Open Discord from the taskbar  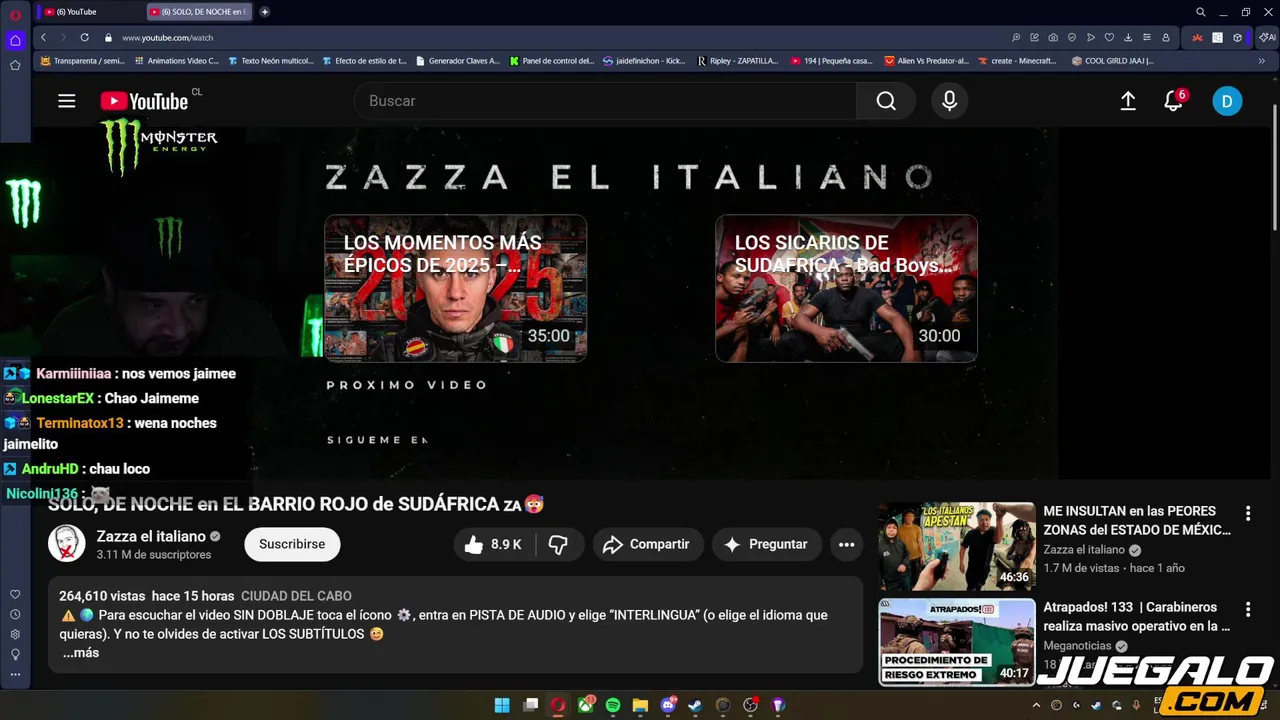668,705
